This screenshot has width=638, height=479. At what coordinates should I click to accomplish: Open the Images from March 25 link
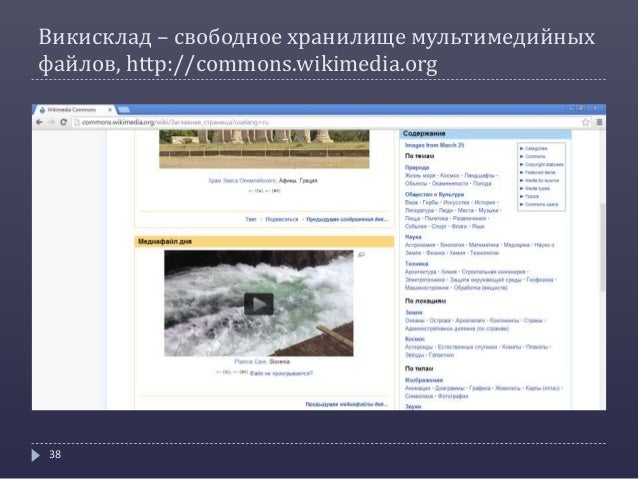[434, 145]
